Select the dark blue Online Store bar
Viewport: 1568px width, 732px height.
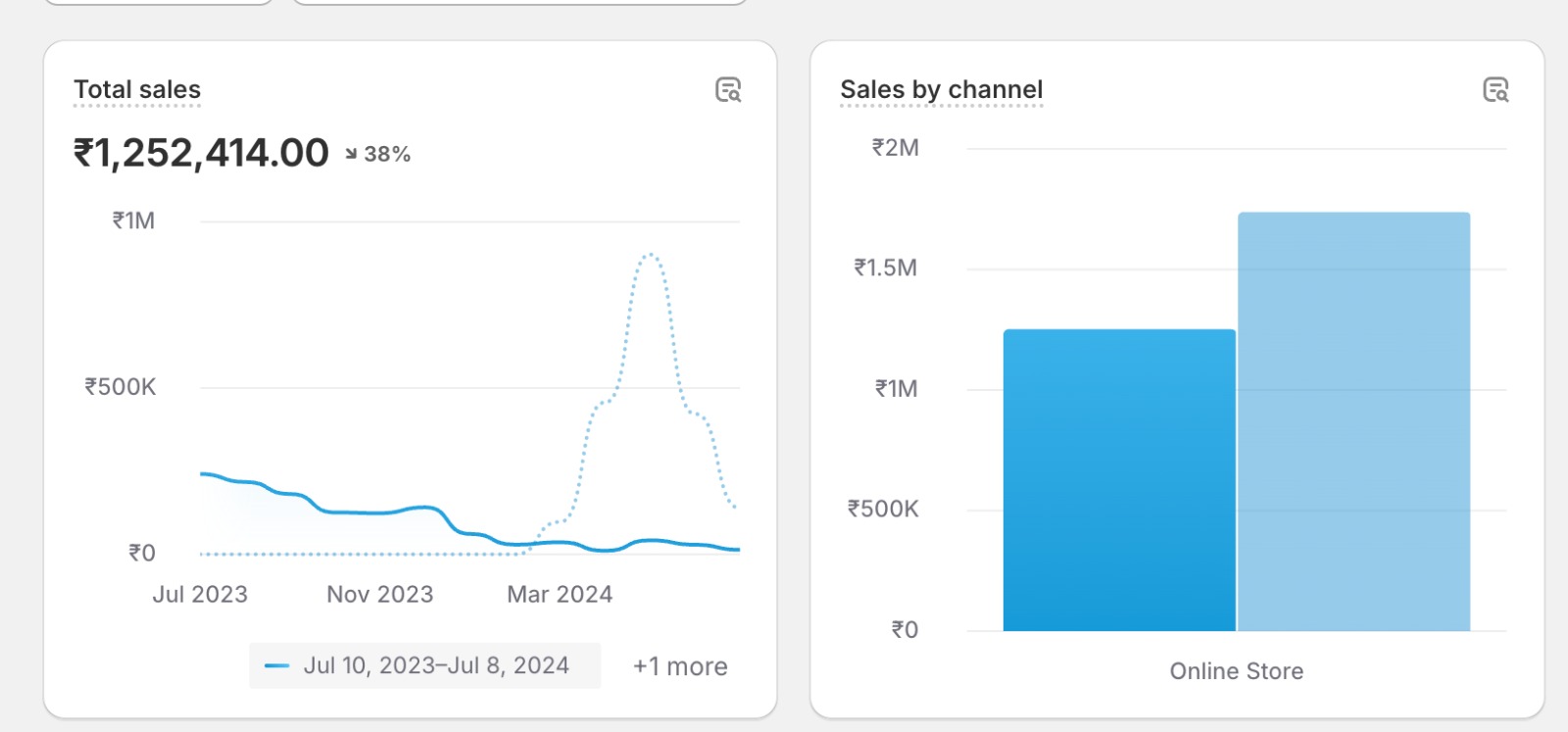click(1119, 480)
